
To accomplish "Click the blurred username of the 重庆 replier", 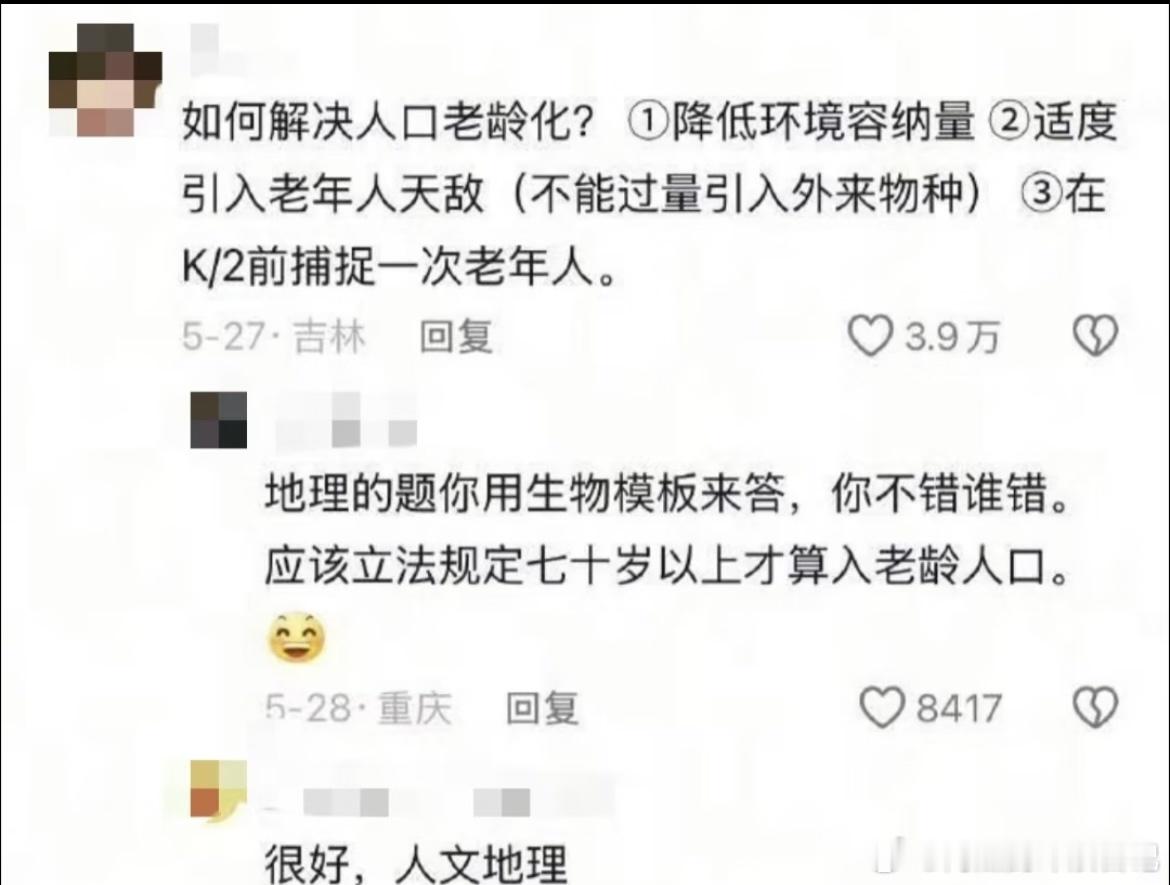I will click(x=347, y=422).
